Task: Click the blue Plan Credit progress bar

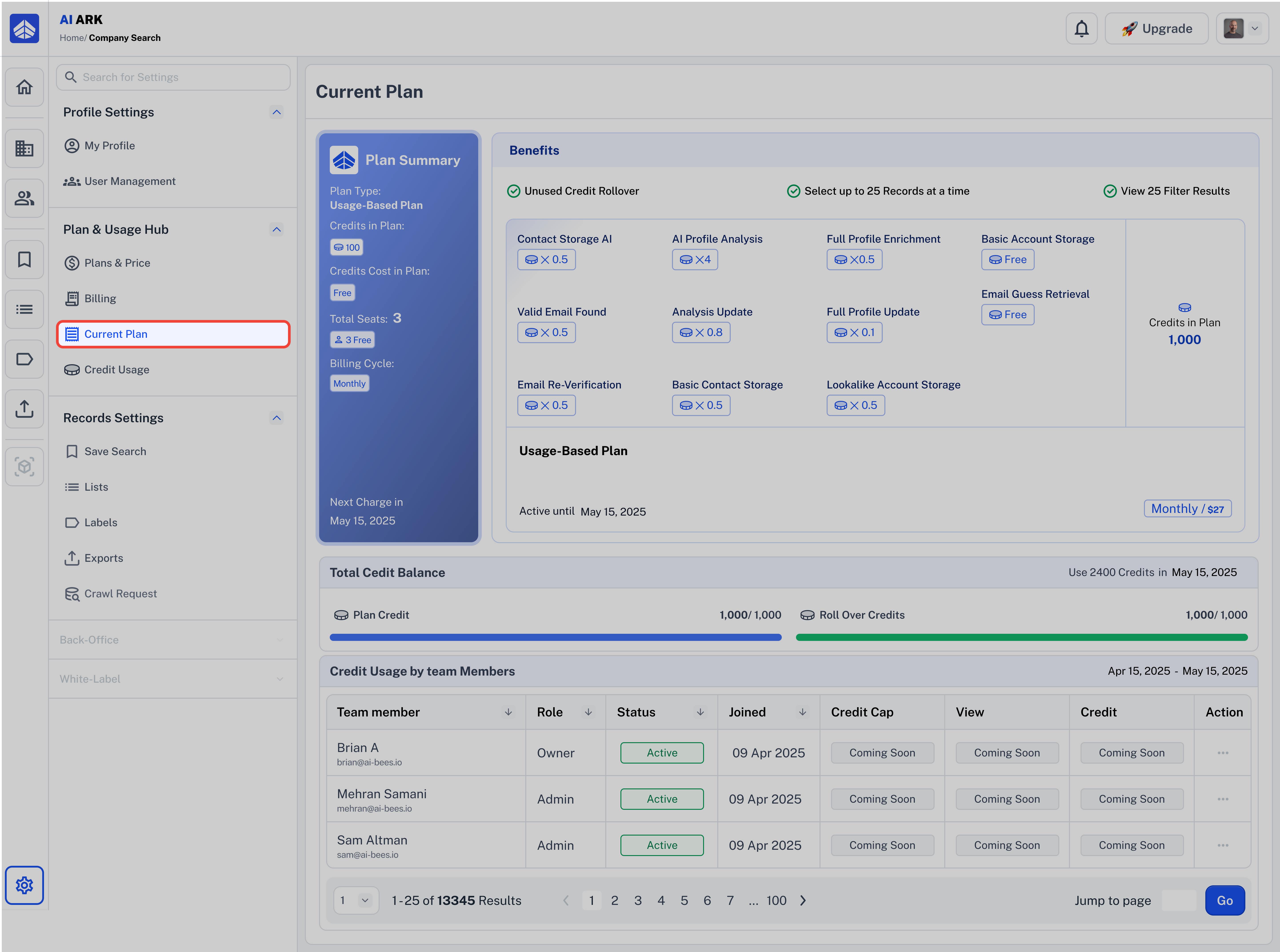Action: (x=556, y=637)
